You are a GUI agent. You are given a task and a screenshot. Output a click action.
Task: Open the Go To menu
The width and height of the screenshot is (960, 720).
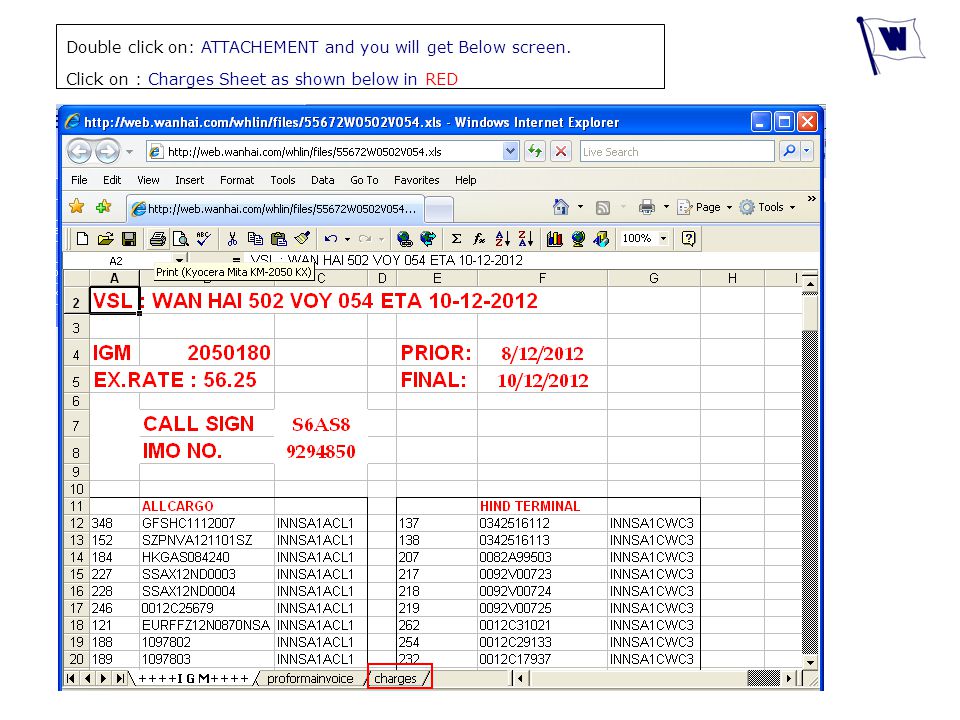[364, 180]
